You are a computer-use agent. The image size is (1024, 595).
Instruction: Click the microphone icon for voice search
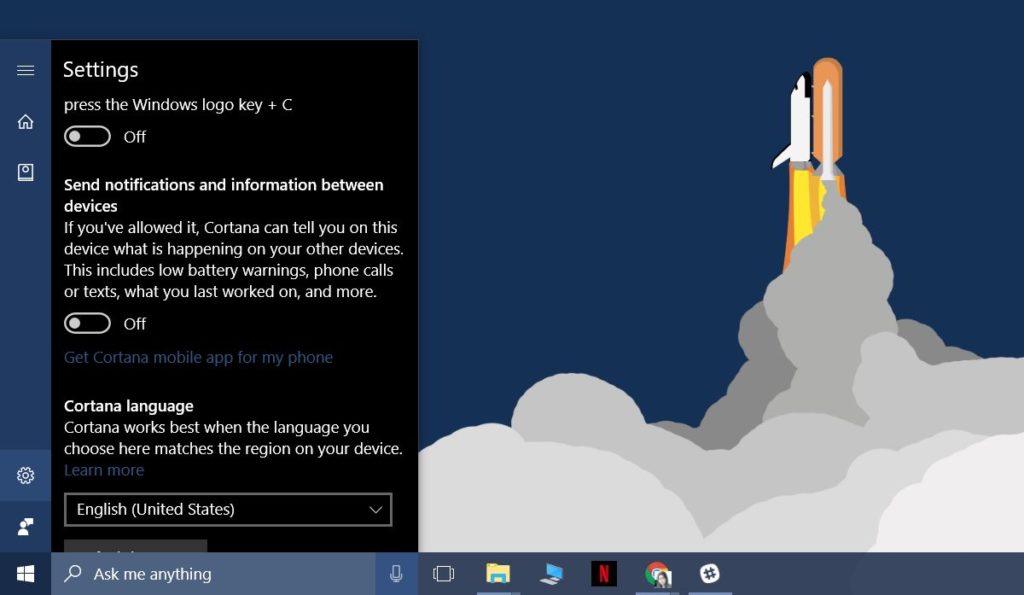(x=397, y=573)
